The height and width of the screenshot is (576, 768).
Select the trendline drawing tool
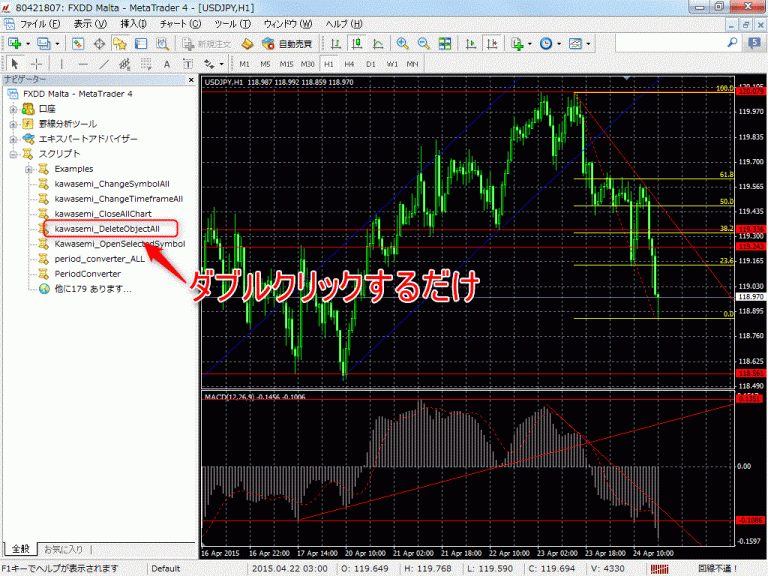click(104, 64)
